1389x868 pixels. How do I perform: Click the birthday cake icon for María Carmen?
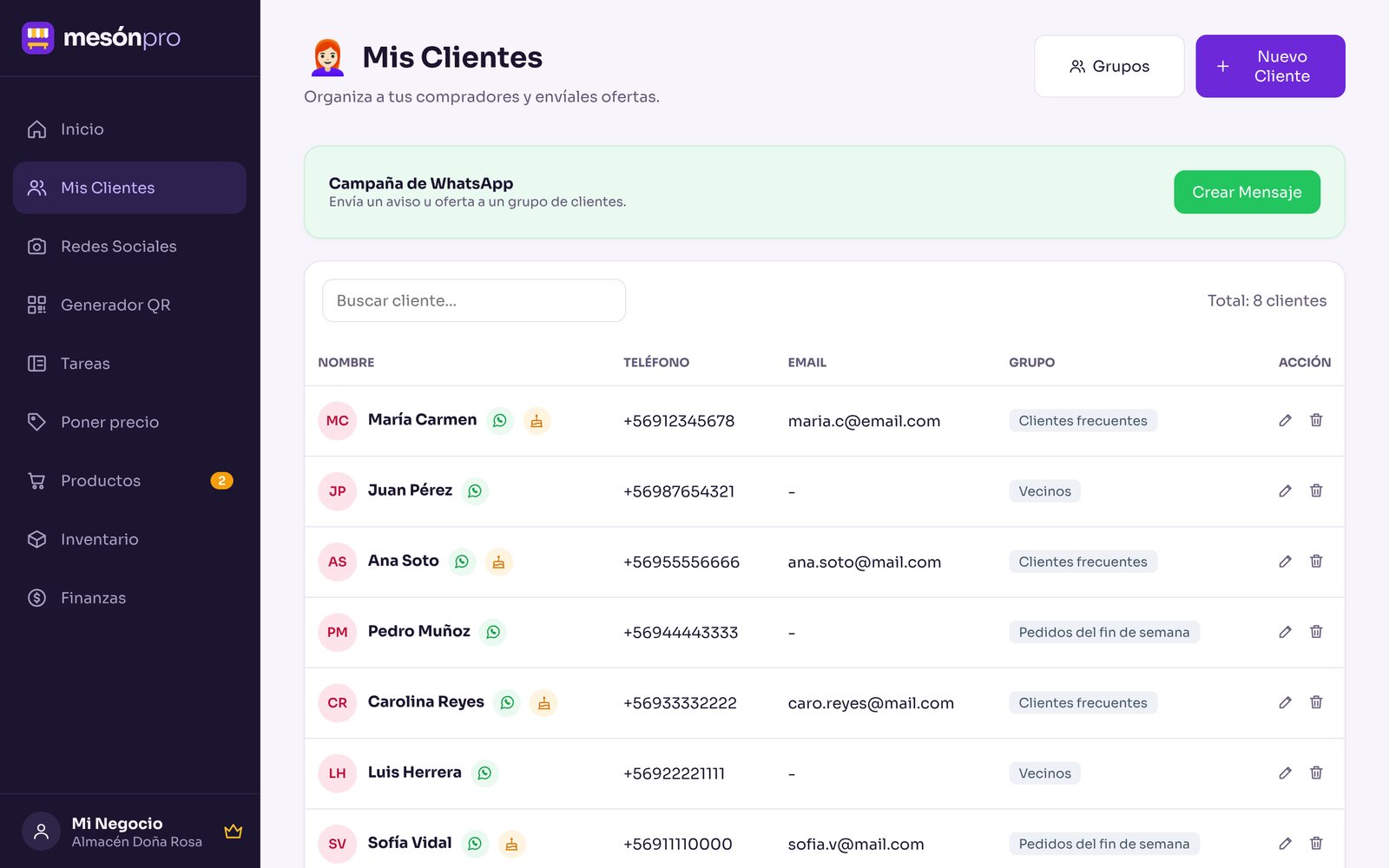(537, 421)
